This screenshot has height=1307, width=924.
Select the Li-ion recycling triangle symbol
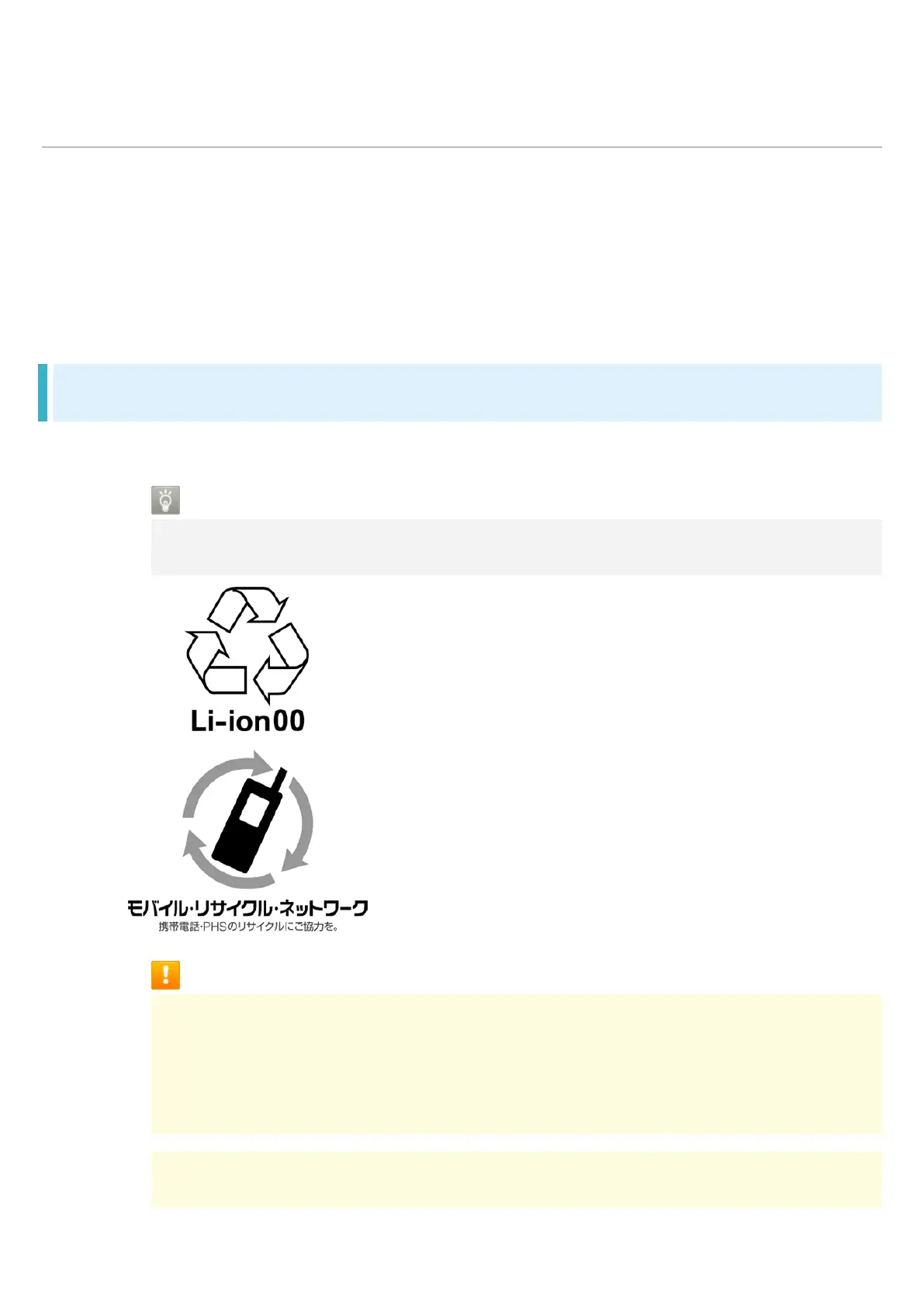(x=247, y=644)
